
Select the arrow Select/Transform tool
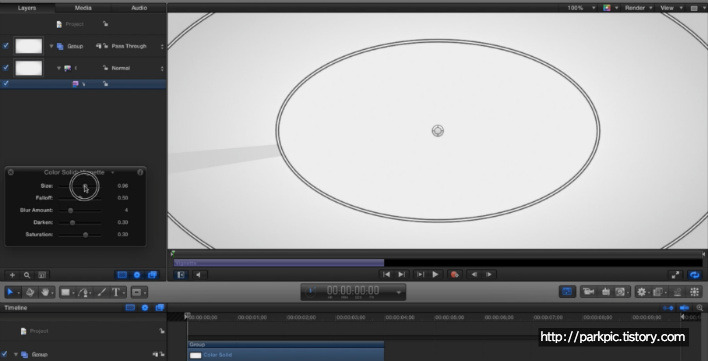click(x=10, y=292)
